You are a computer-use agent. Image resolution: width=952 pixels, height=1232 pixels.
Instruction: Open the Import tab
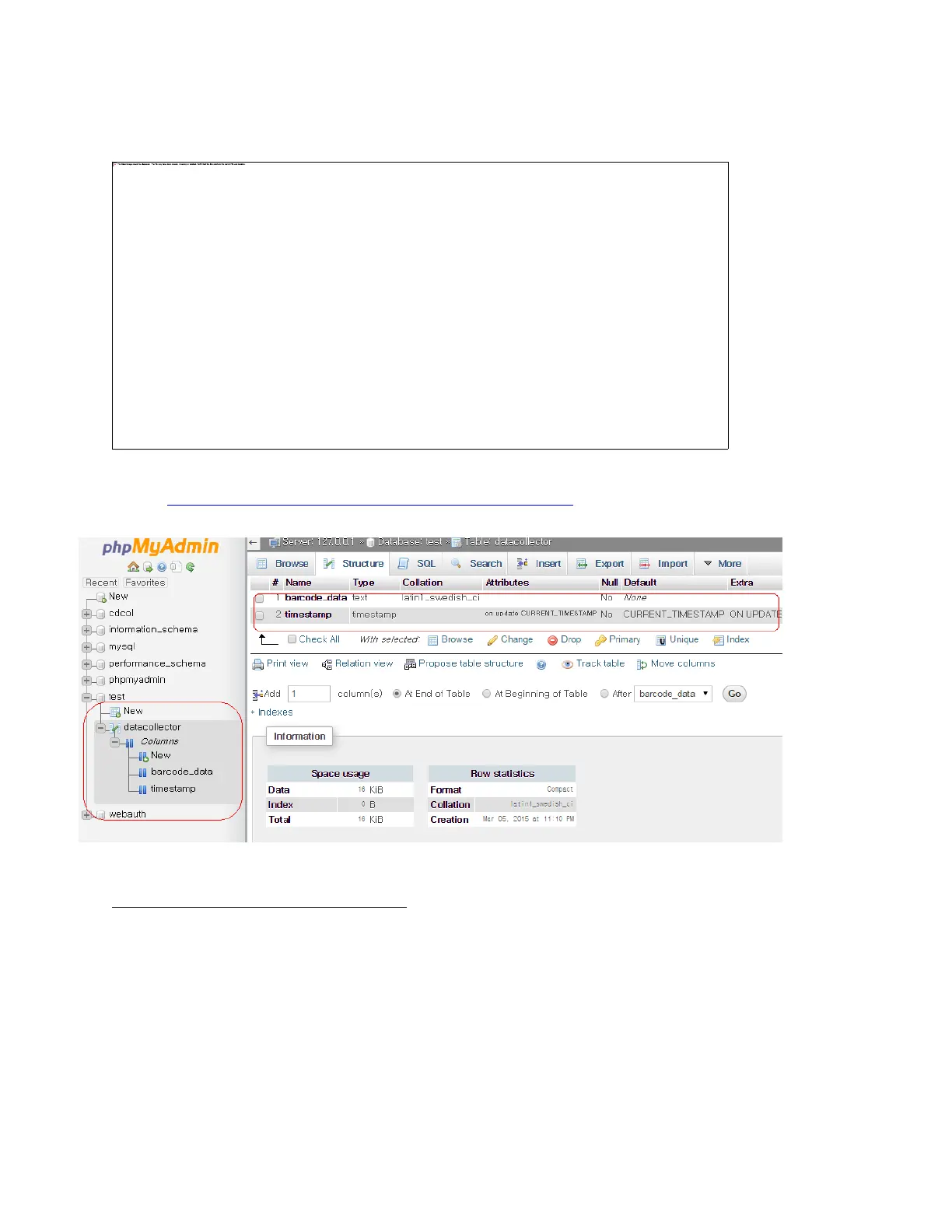(x=663, y=564)
